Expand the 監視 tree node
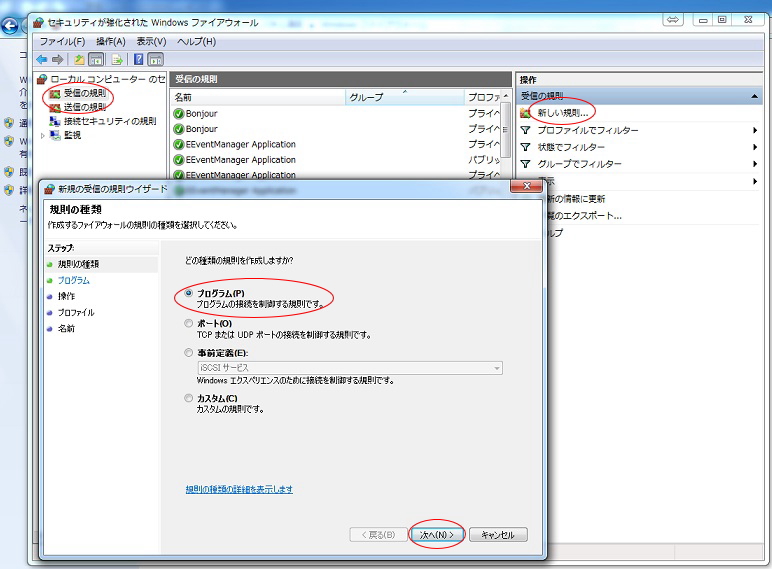772x569 pixels. [43, 135]
